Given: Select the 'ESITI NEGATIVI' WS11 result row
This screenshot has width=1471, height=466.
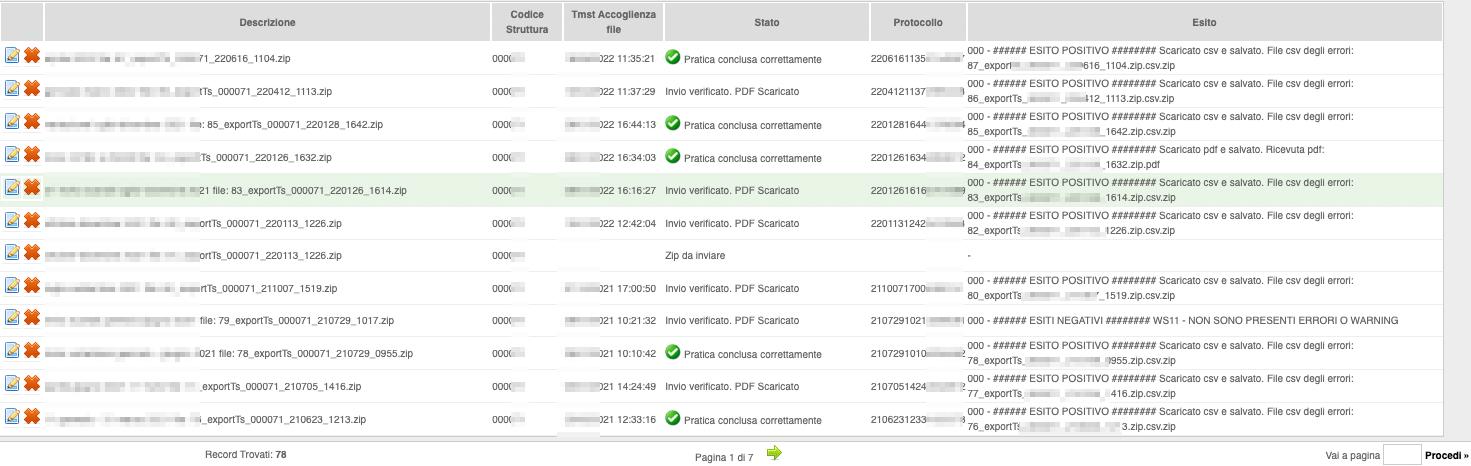Looking at the screenshot, I should tap(1183, 320).
